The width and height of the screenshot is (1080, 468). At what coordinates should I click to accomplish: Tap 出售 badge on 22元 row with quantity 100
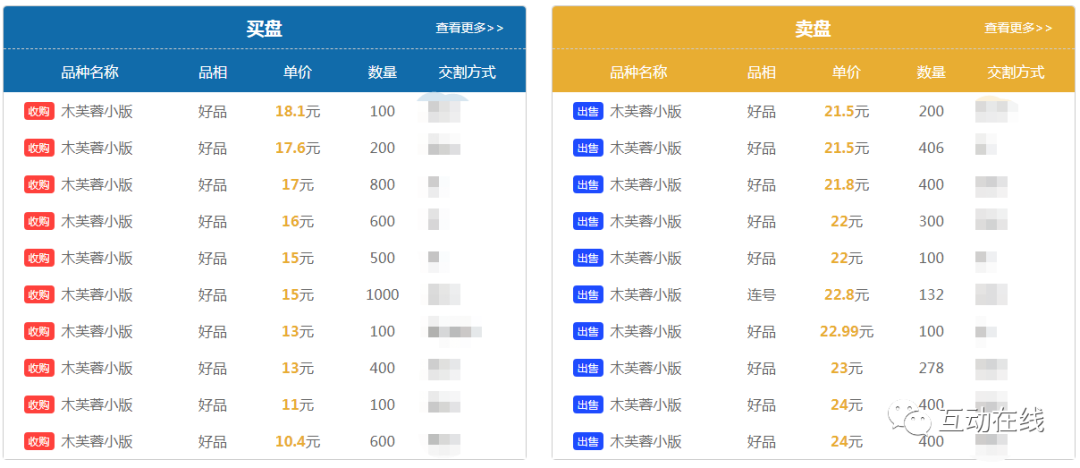(588, 258)
